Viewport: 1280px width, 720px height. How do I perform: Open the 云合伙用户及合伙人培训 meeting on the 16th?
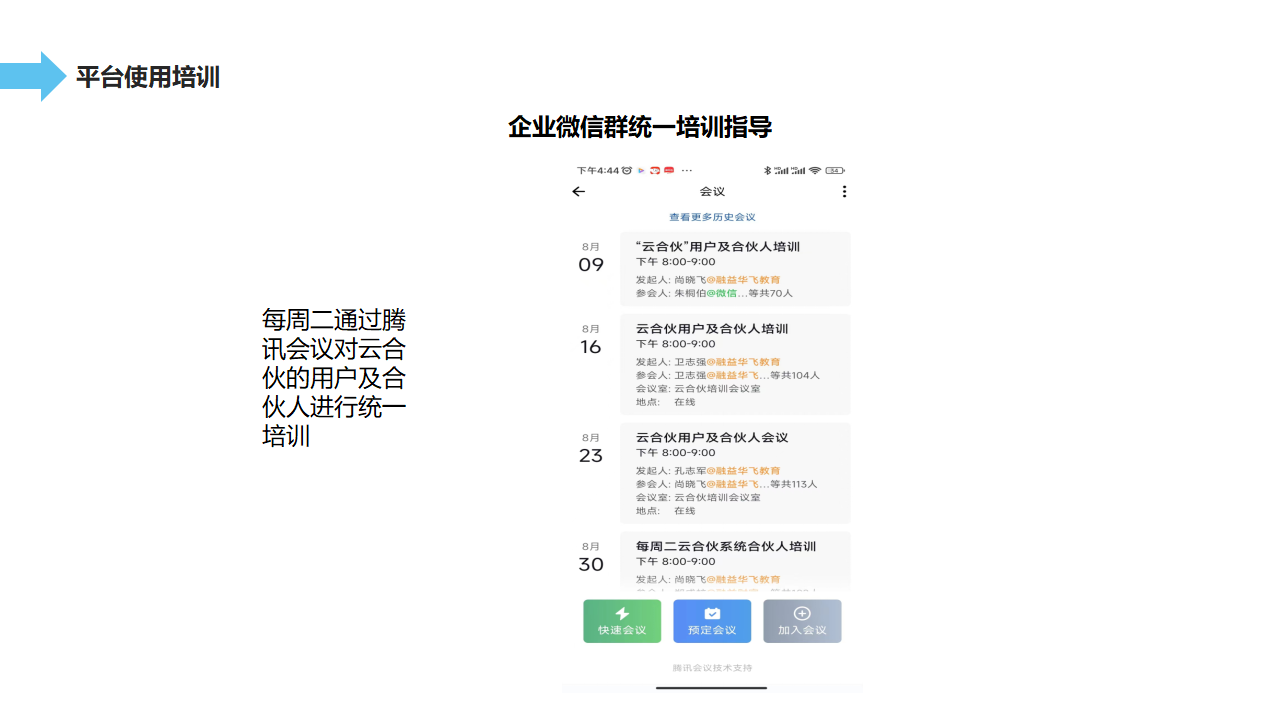[x=735, y=364]
